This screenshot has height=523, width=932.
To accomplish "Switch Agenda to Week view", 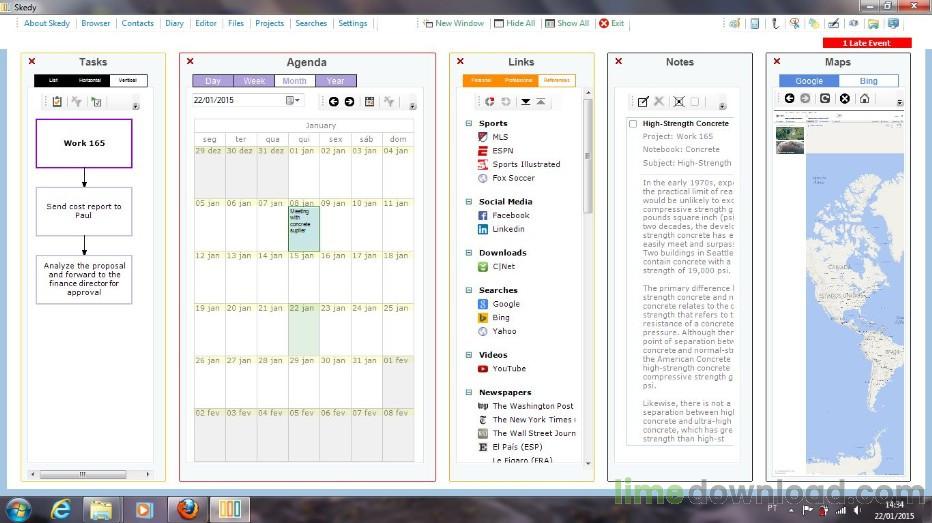I will click(x=254, y=81).
